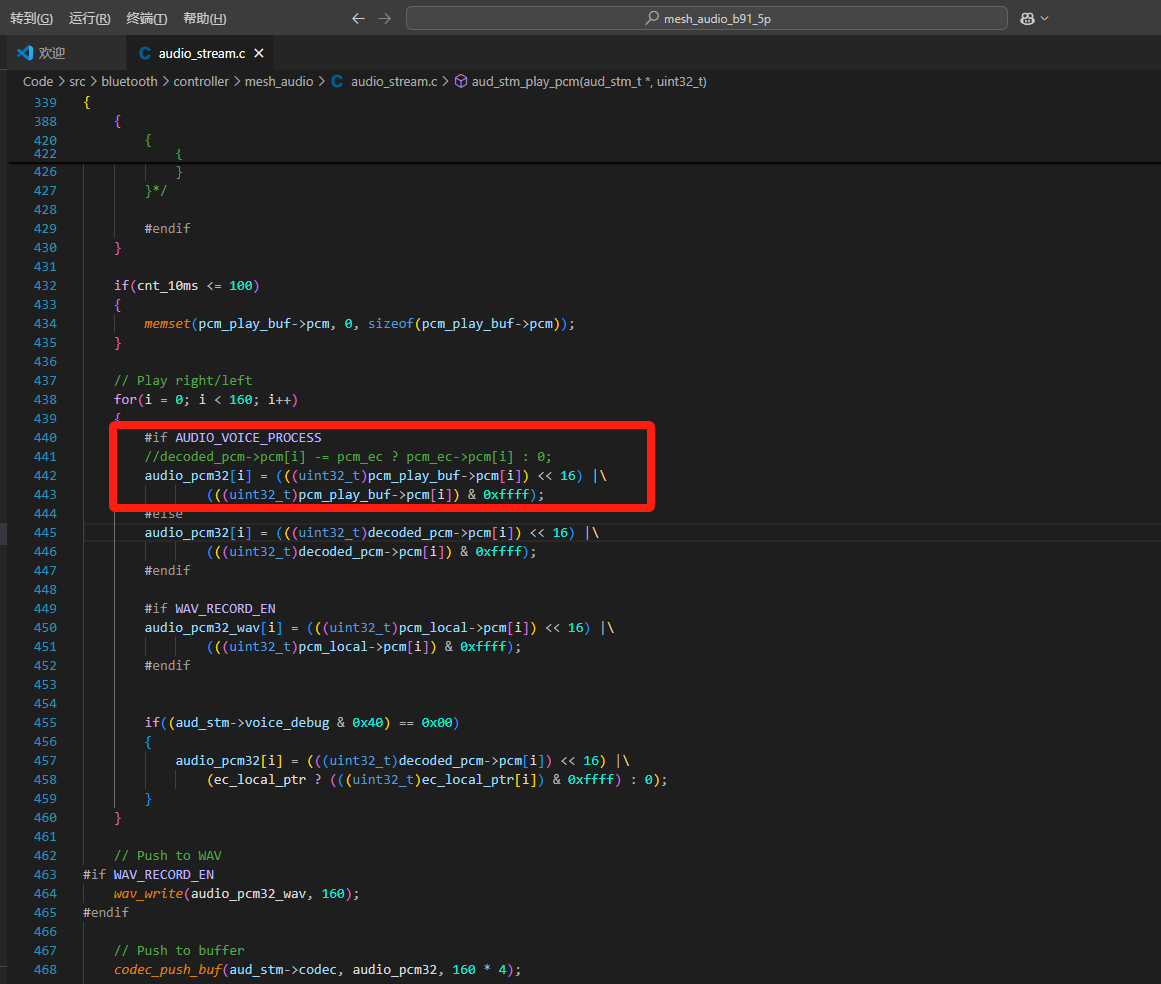This screenshot has width=1161, height=984.
Task: Jump to sticky scroll line 339
Action: 45,102
